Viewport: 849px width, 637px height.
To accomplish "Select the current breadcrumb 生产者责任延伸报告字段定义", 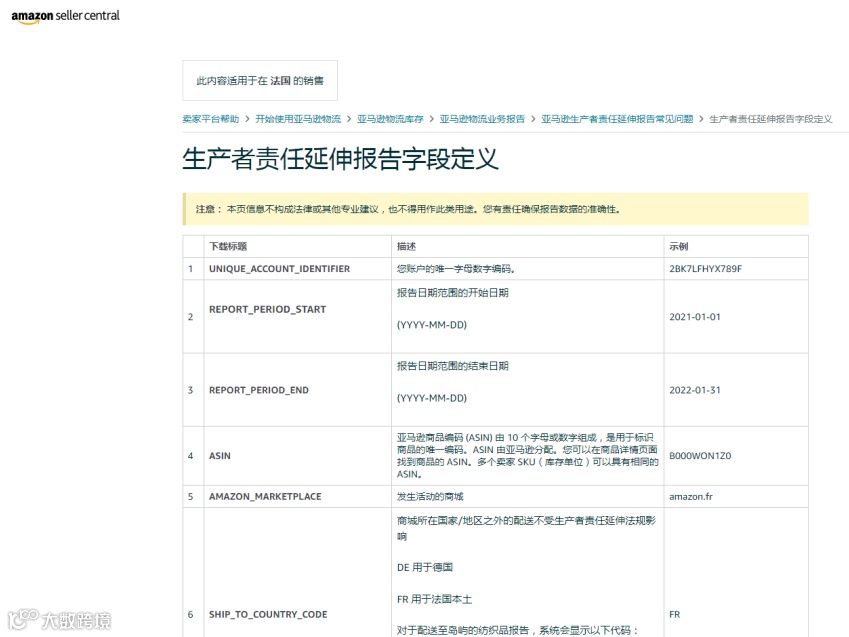I will [x=770, y=119].
